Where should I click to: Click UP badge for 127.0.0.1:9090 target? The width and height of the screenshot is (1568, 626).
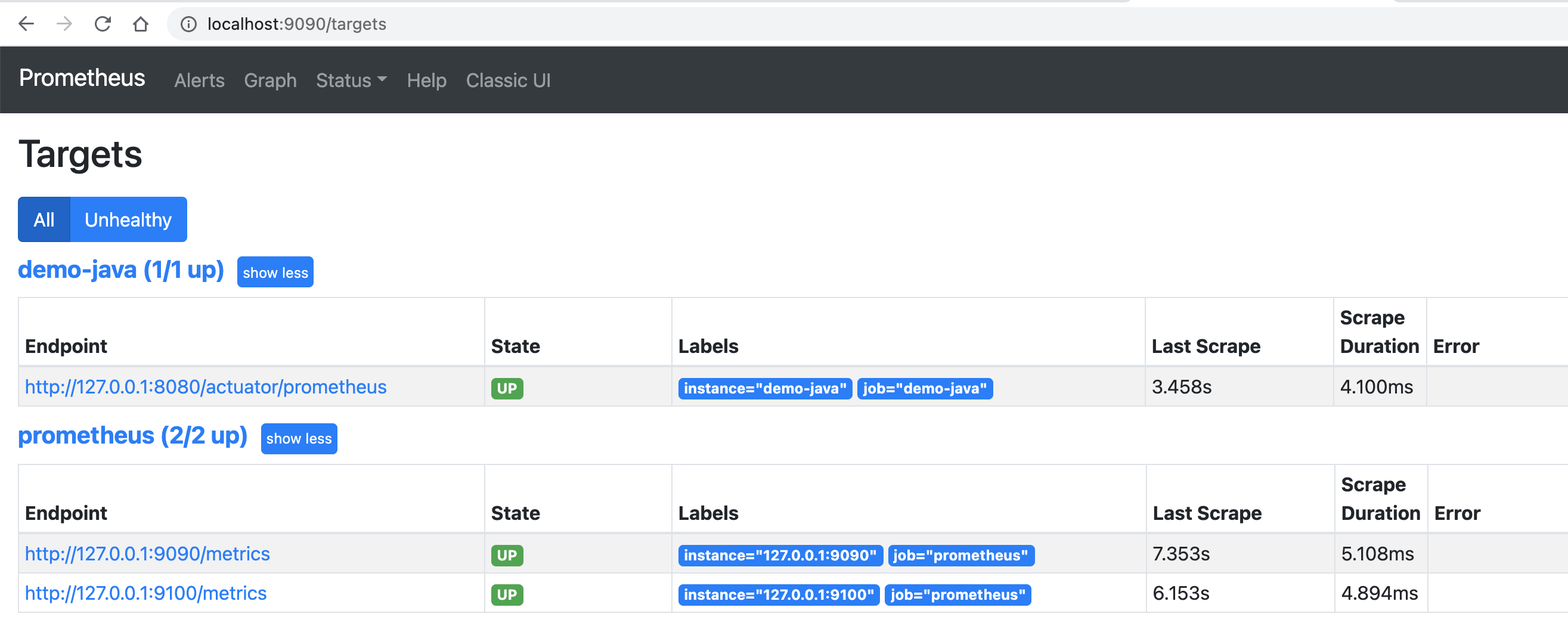[x=507, y=556]
